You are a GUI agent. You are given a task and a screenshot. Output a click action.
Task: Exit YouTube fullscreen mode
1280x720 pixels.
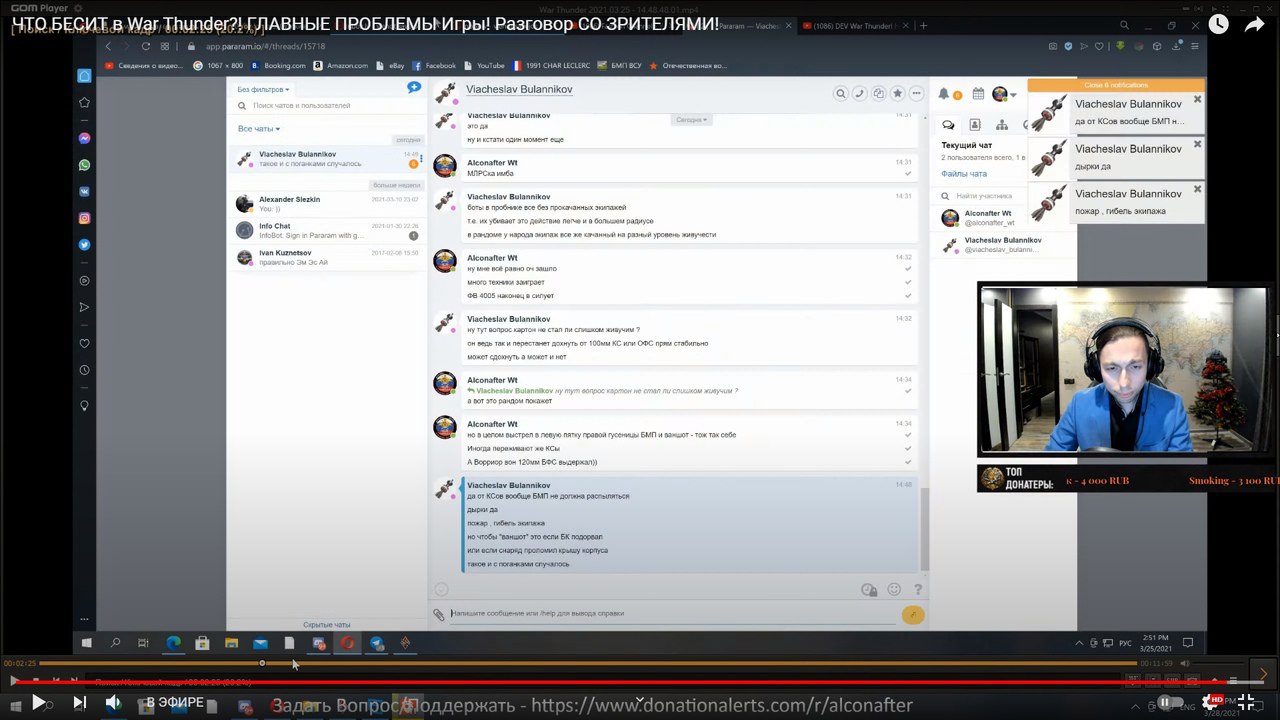pyautogui.click(x=1246, y=702)
